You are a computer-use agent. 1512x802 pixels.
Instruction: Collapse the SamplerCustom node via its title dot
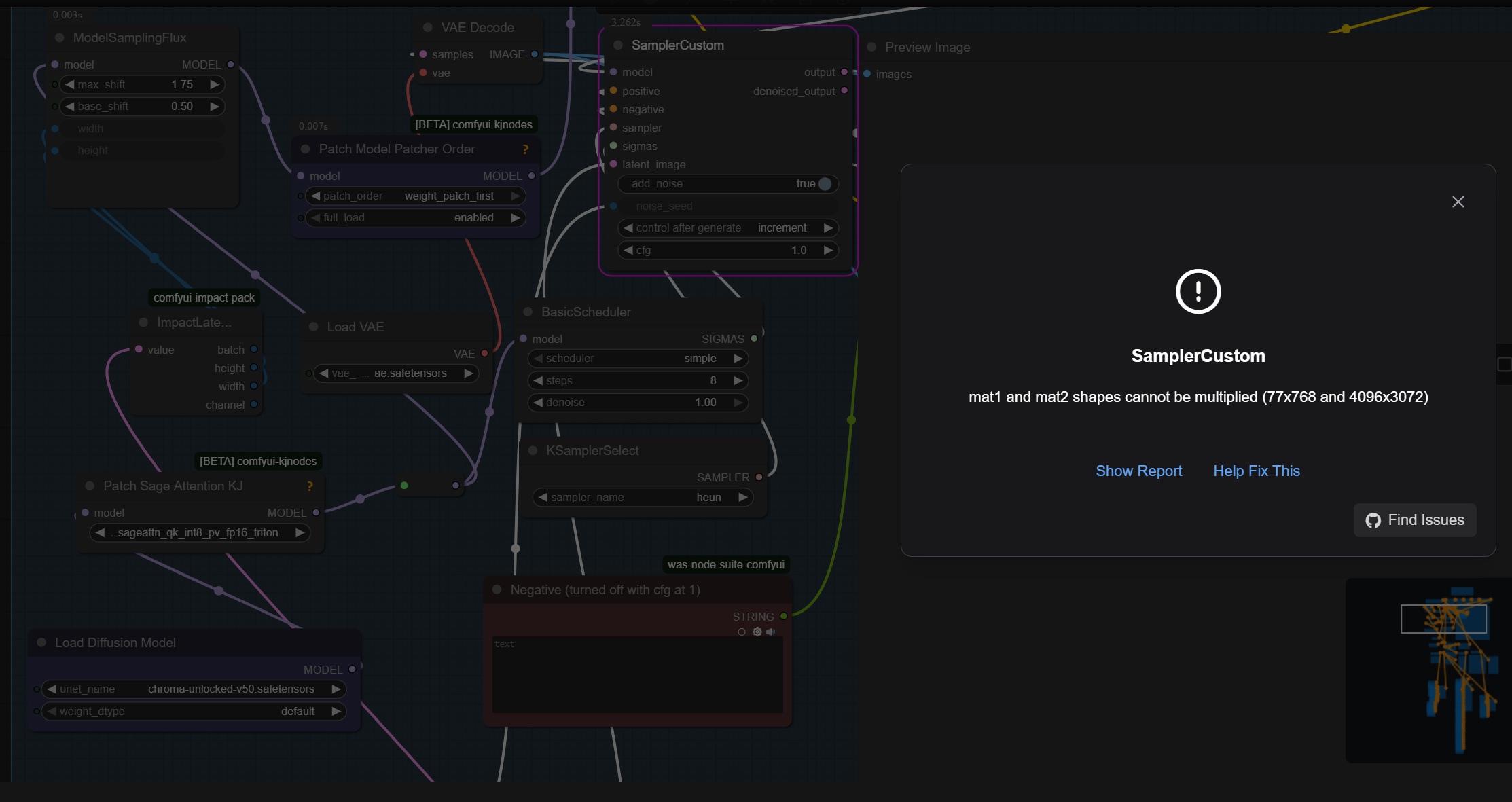click(x=618, y=45)
